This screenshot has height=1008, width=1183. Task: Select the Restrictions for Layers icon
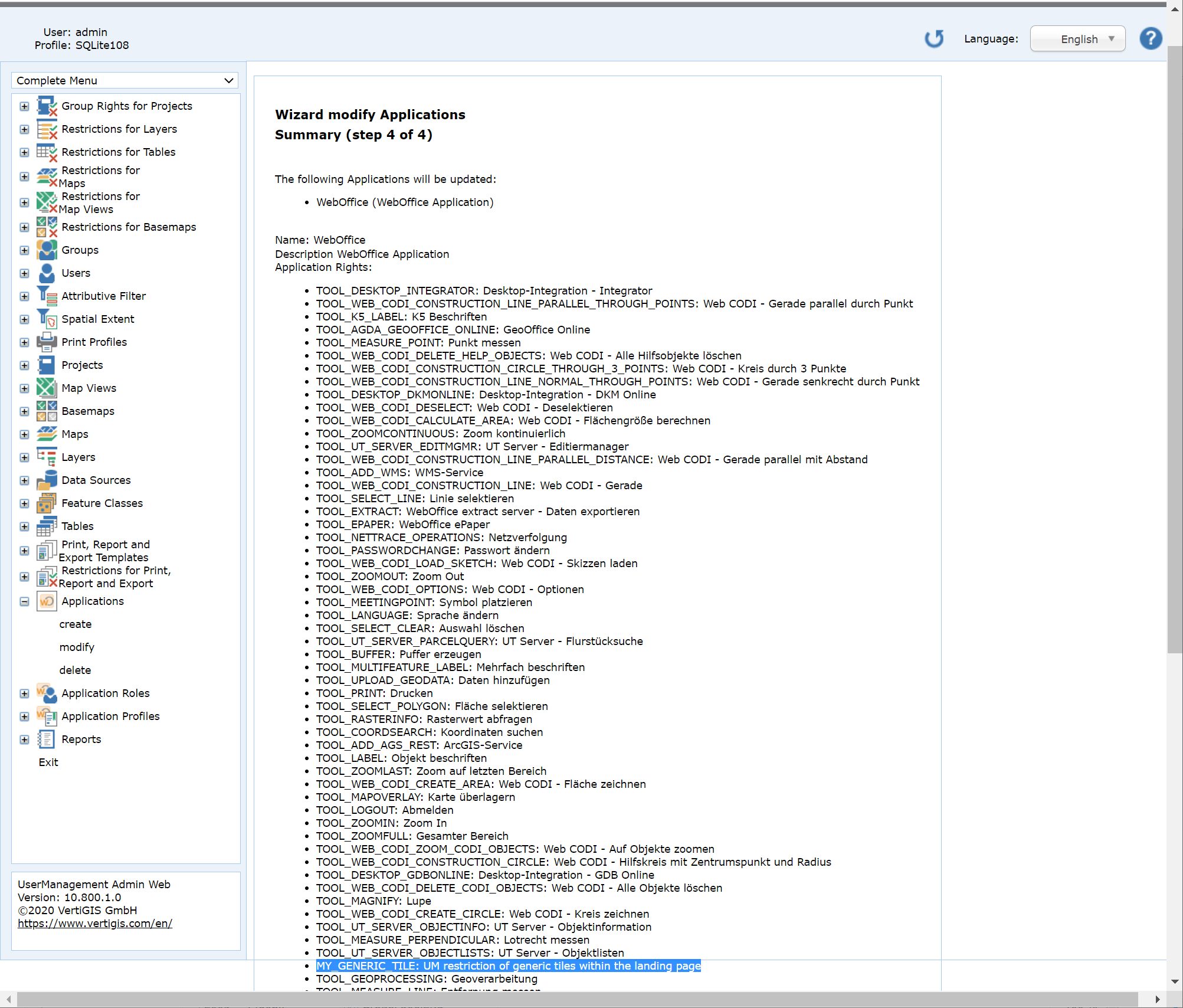pos(47,129)
